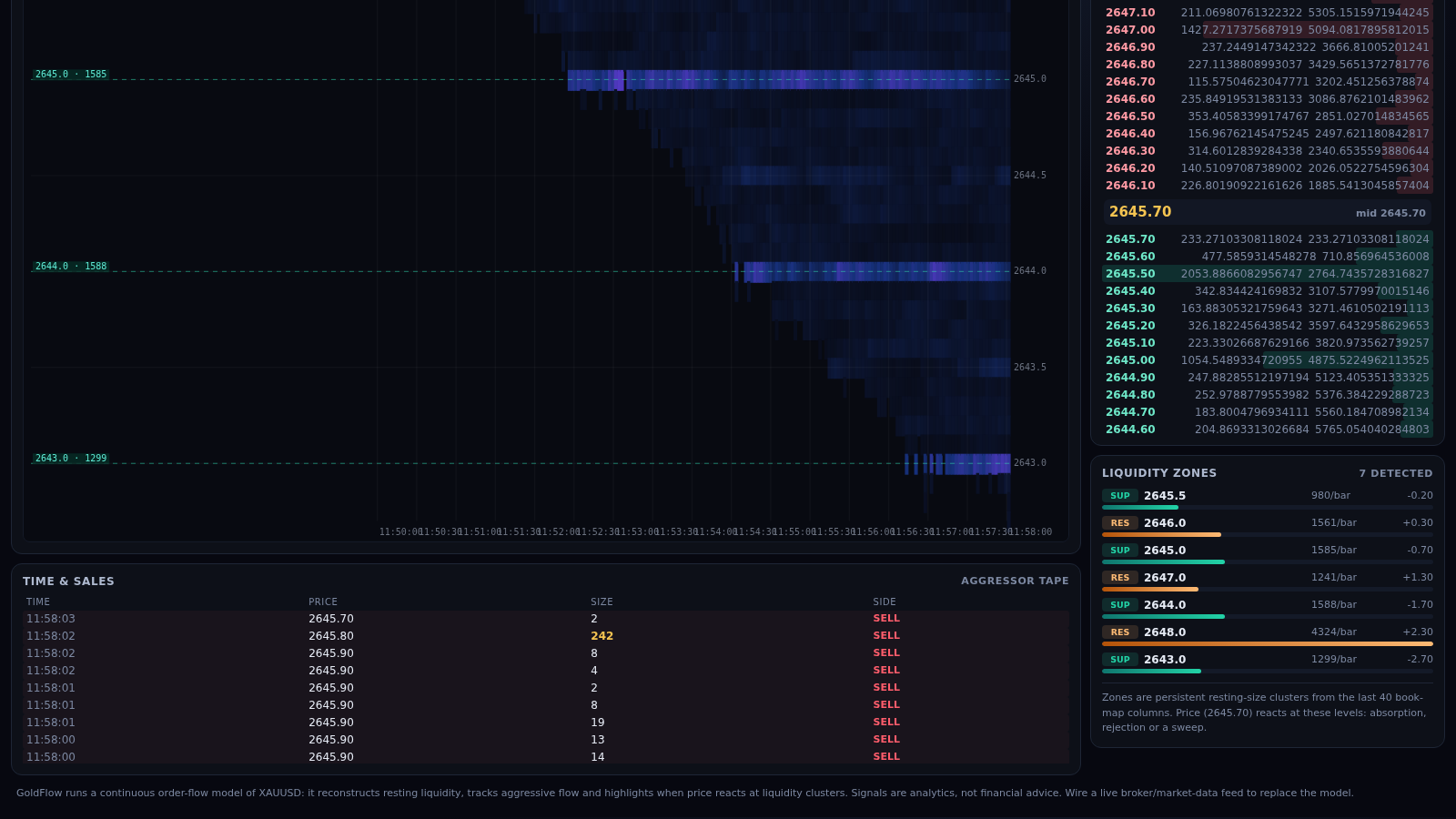Click the SUP badge of the 2645.0 zone
This screenshot has height=819, width=1456.
click(1120, 551)
